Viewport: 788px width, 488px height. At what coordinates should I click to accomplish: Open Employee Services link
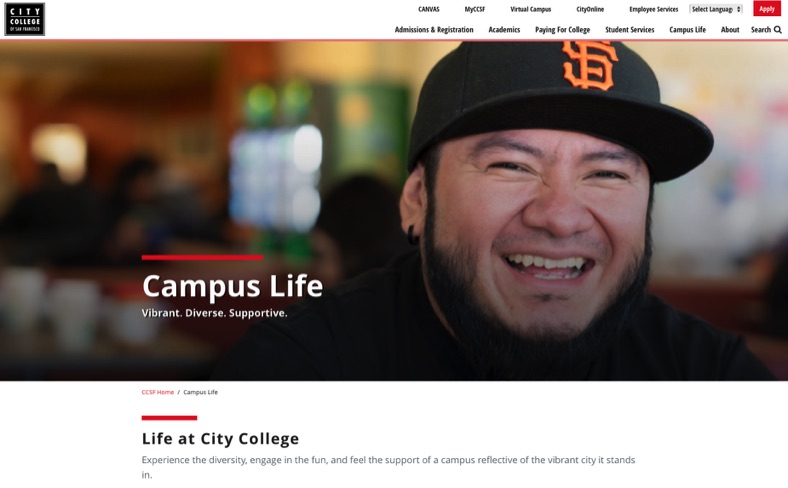point(653,9)
